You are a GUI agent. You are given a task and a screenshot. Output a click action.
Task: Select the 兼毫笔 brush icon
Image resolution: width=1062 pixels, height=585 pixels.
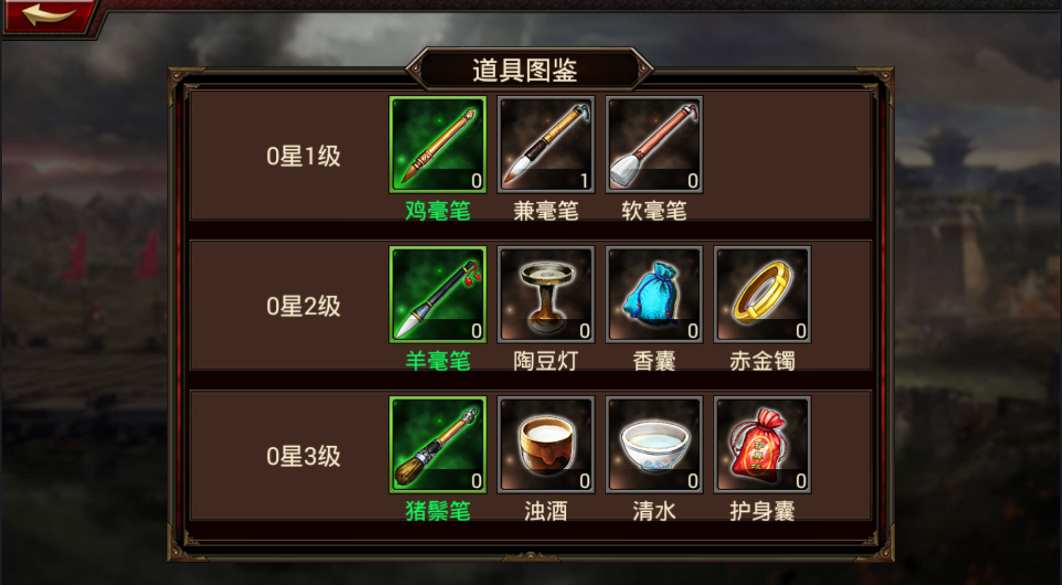[x=546, y=144]
